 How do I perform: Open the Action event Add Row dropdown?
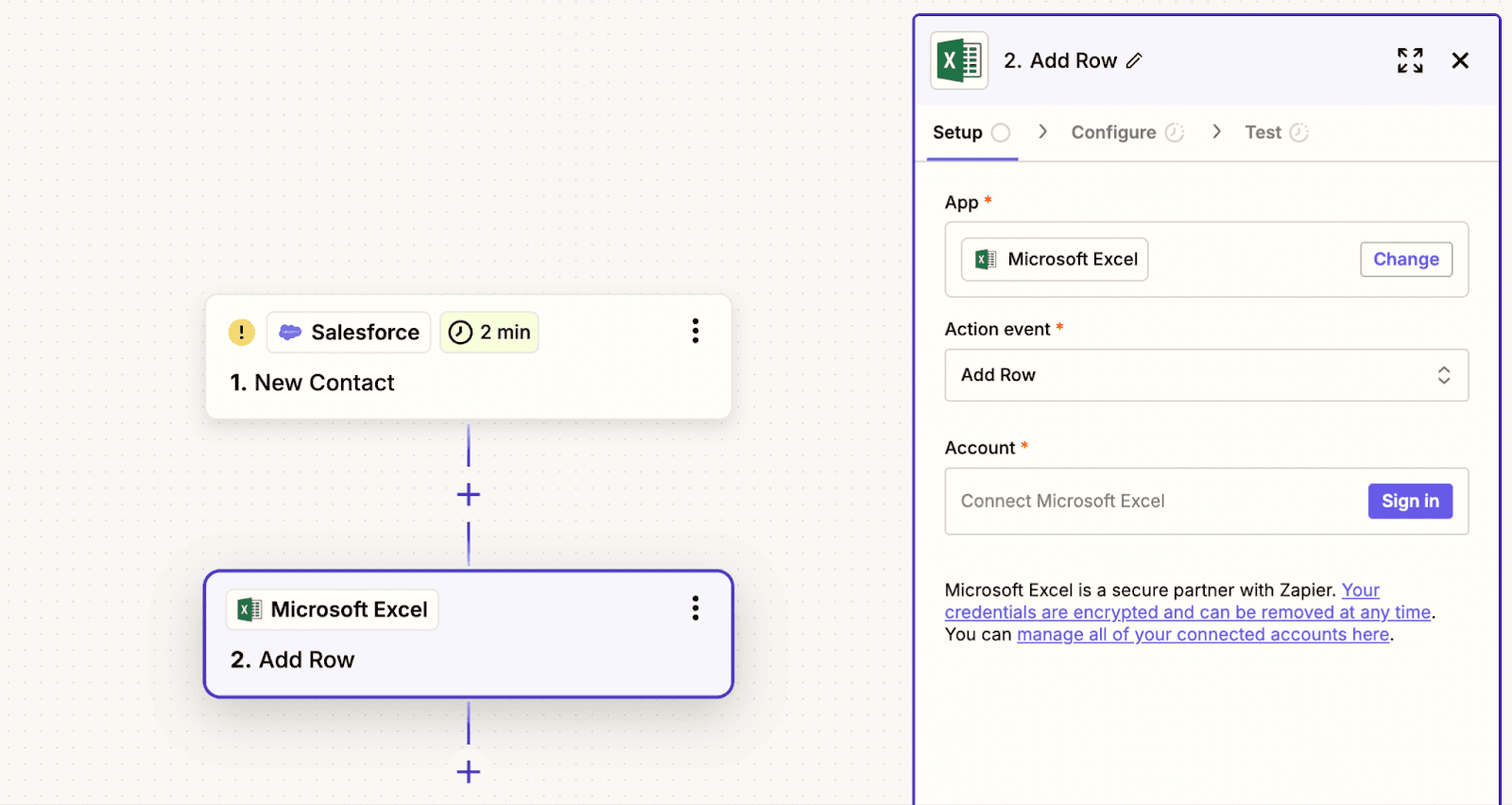tap(1207, 375)
